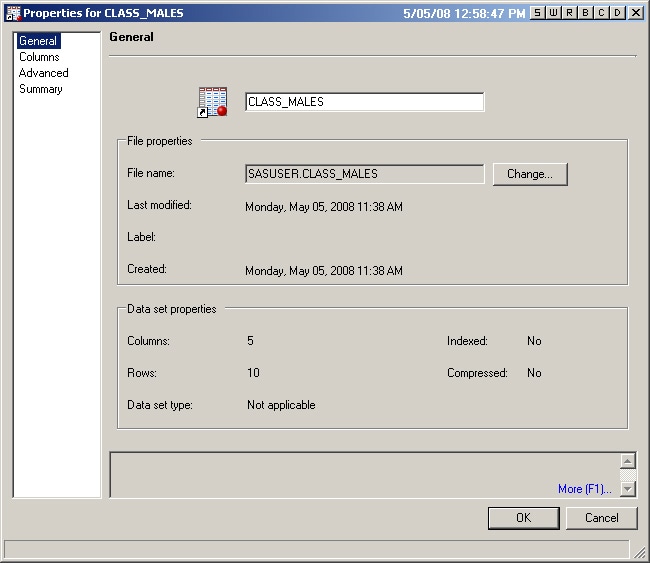Click the CLASS_MALES name text field

click(364, 102)
